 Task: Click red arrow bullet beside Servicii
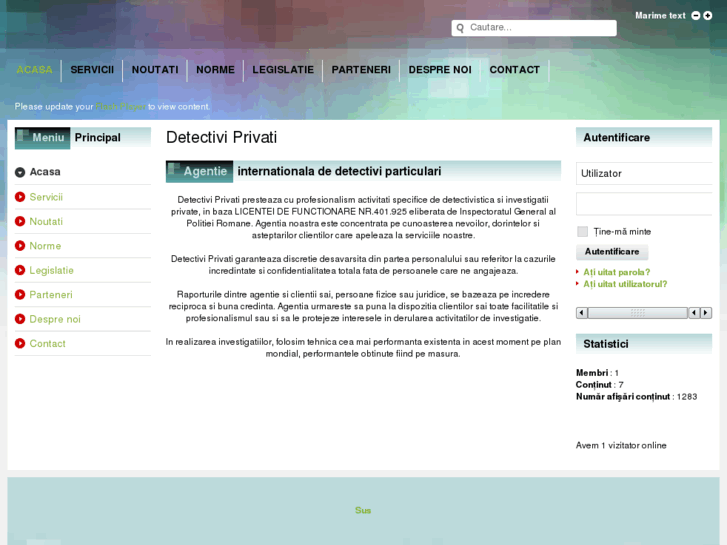pyautogui.click(x=20, y=197)
